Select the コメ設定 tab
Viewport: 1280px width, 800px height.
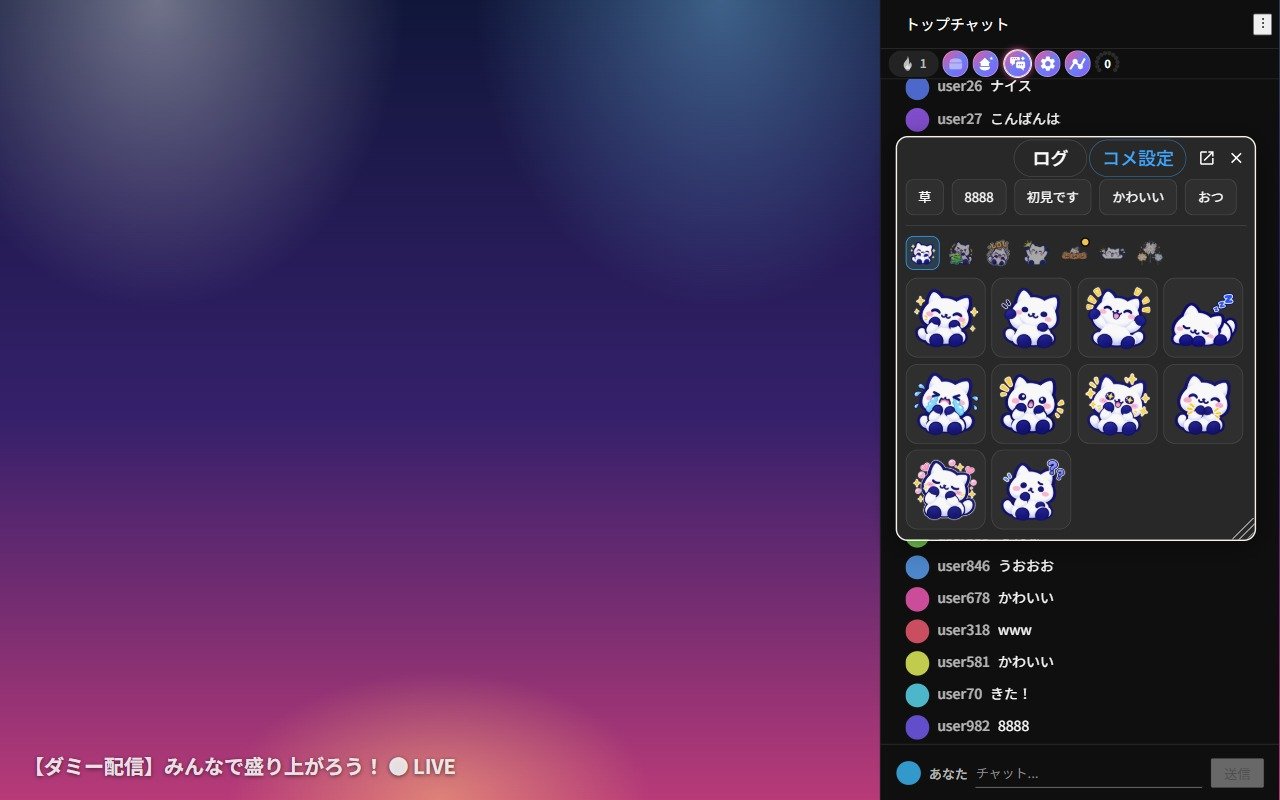1138,158
